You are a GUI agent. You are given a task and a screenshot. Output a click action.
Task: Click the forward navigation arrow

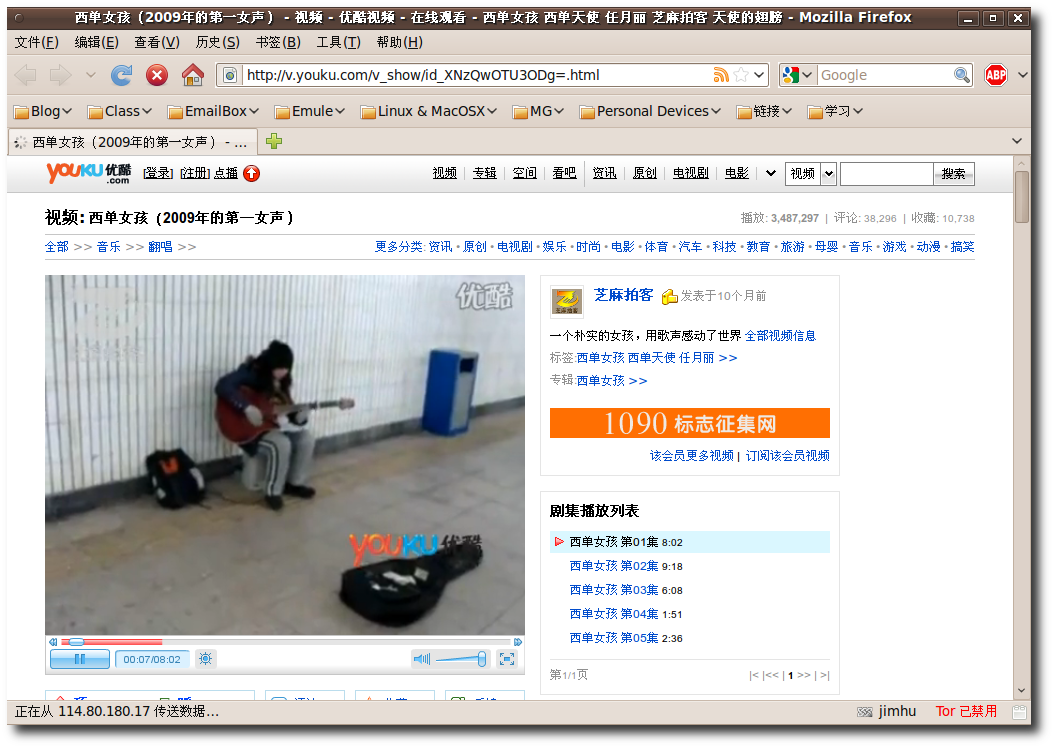60,75
